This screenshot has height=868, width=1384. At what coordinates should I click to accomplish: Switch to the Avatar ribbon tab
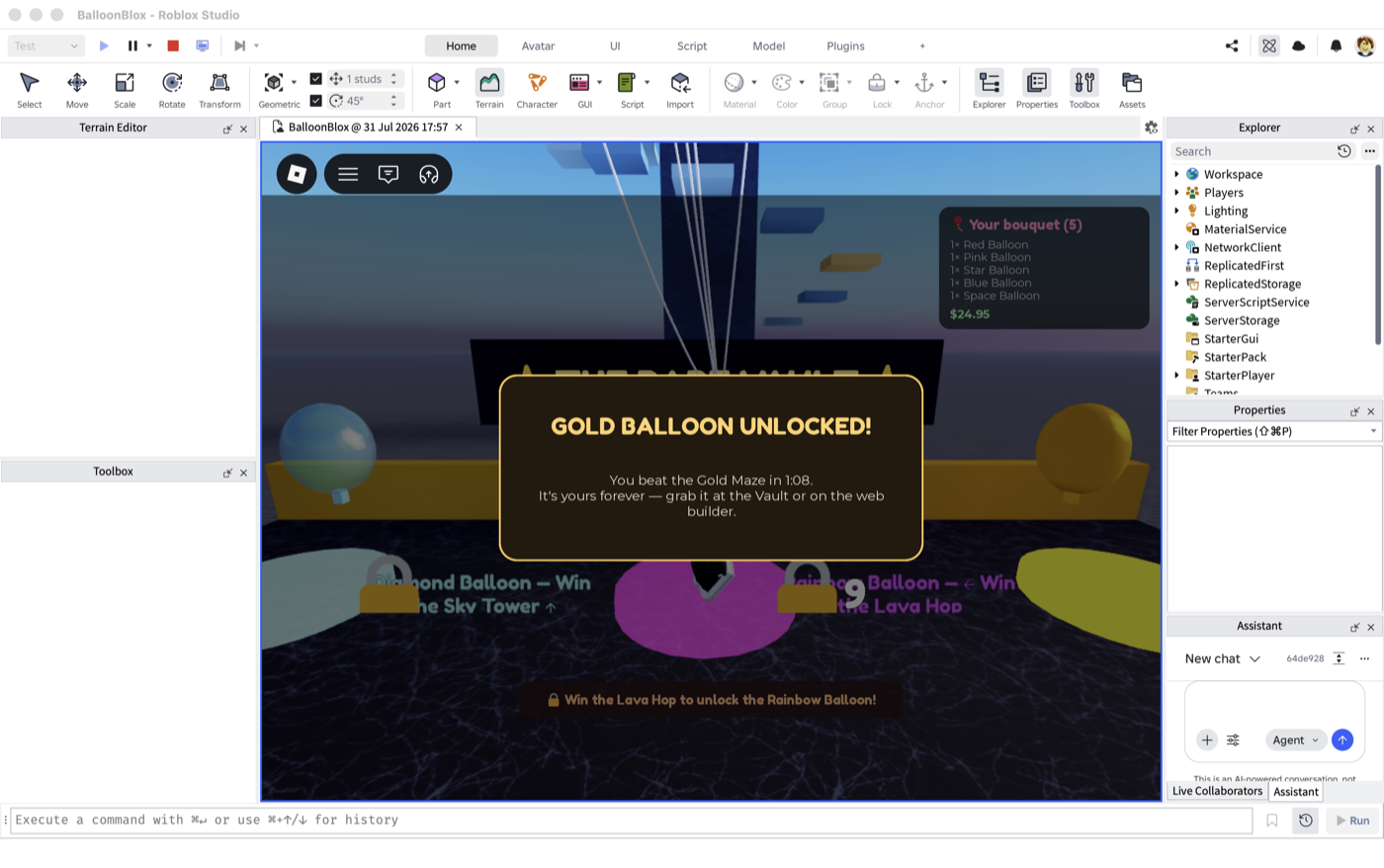tap(538, 45)
